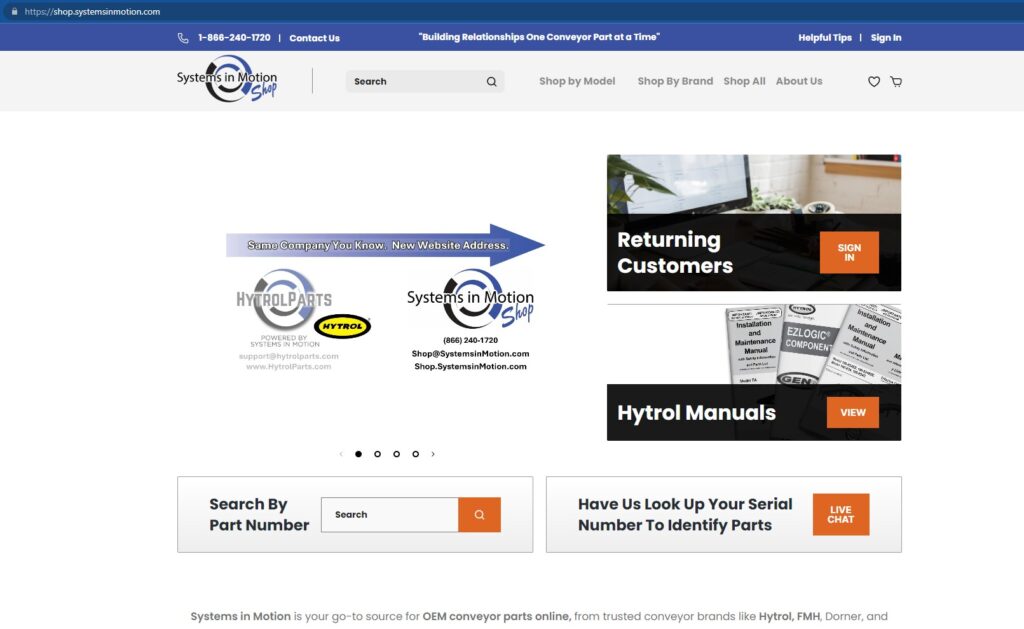Click the Hytrol Manuals VIEW button
Screen dimensions: 1024x629
pyautogui.click(x=853, y=413)
